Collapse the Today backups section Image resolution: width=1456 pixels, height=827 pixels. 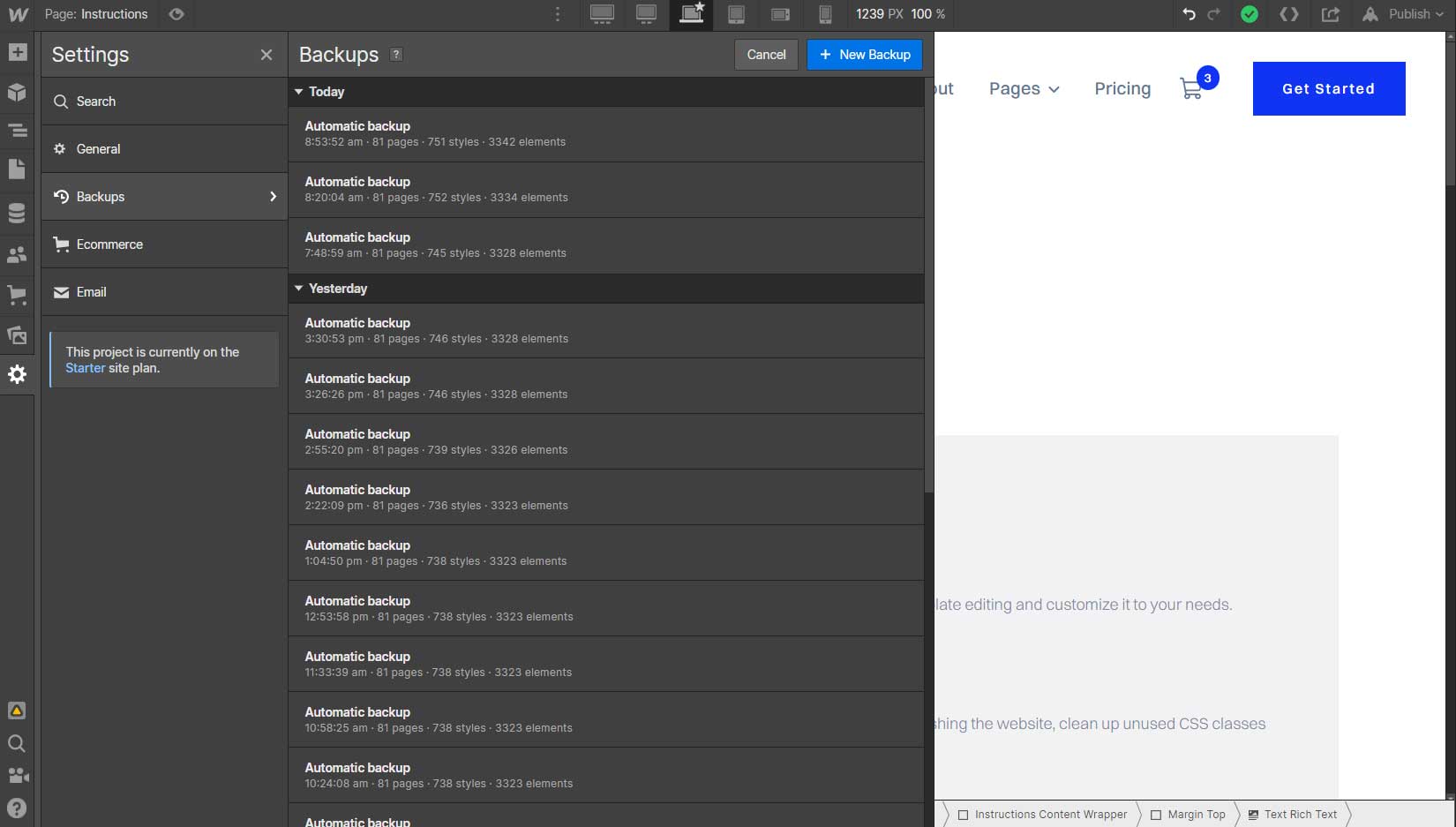pyautogui.click(x=300, y=91)
